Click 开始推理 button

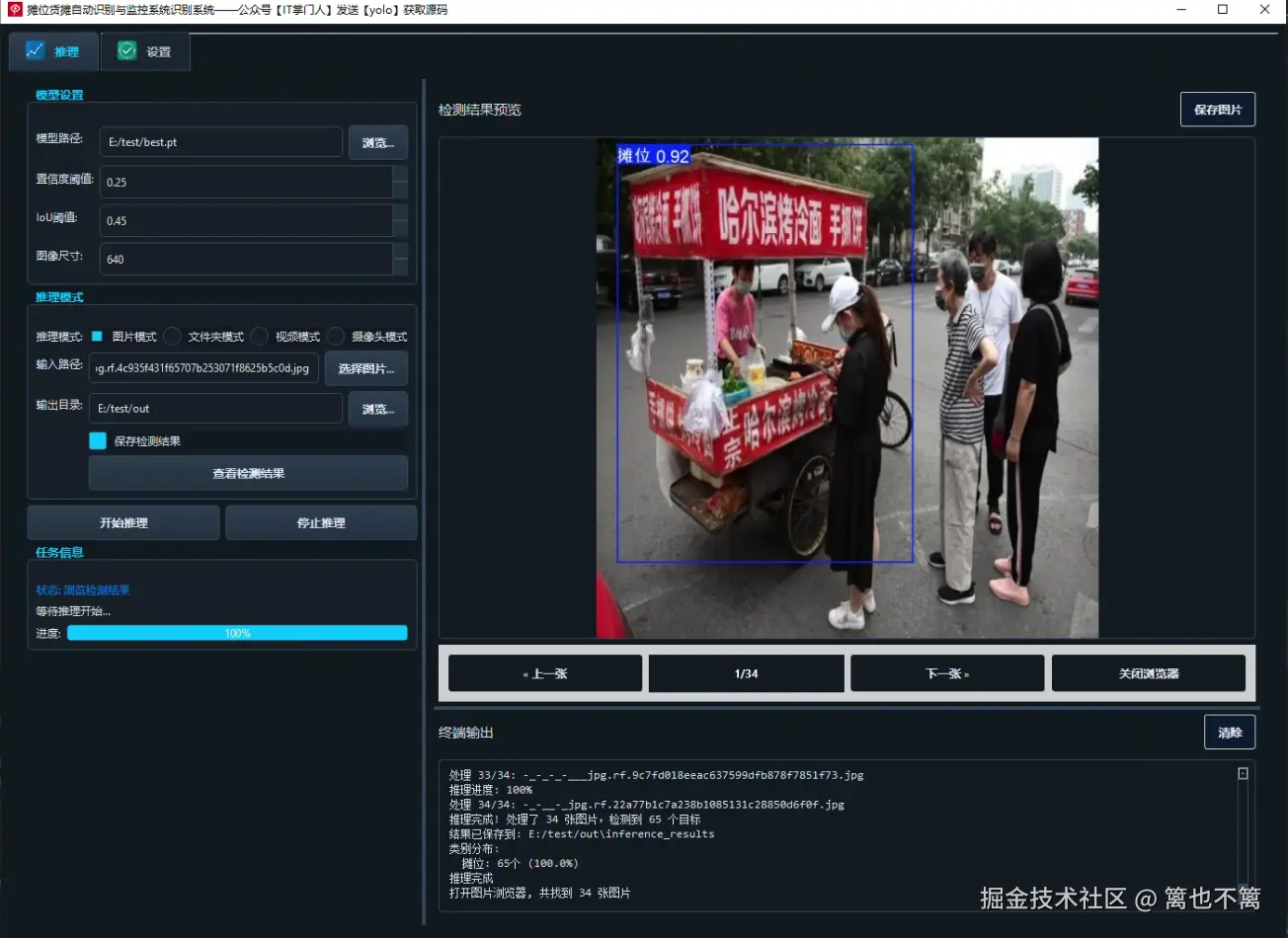click(x=123, y=522)
